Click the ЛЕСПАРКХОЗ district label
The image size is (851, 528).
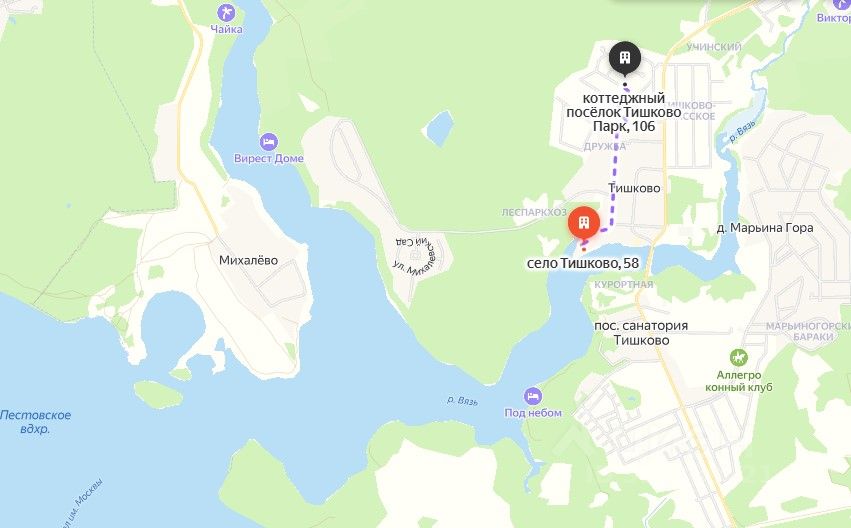[534, 213]
